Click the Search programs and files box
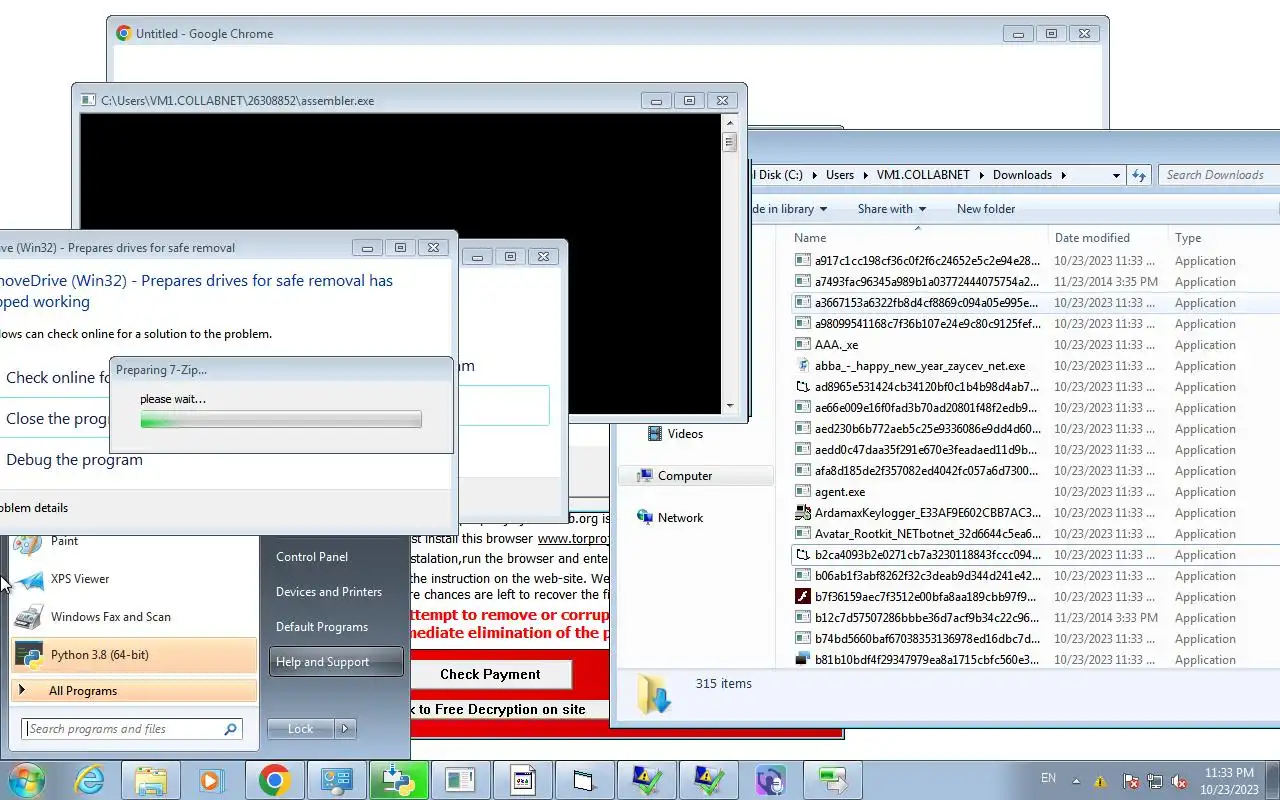This screenshot has height=800, width=1280. coord(124,729)
